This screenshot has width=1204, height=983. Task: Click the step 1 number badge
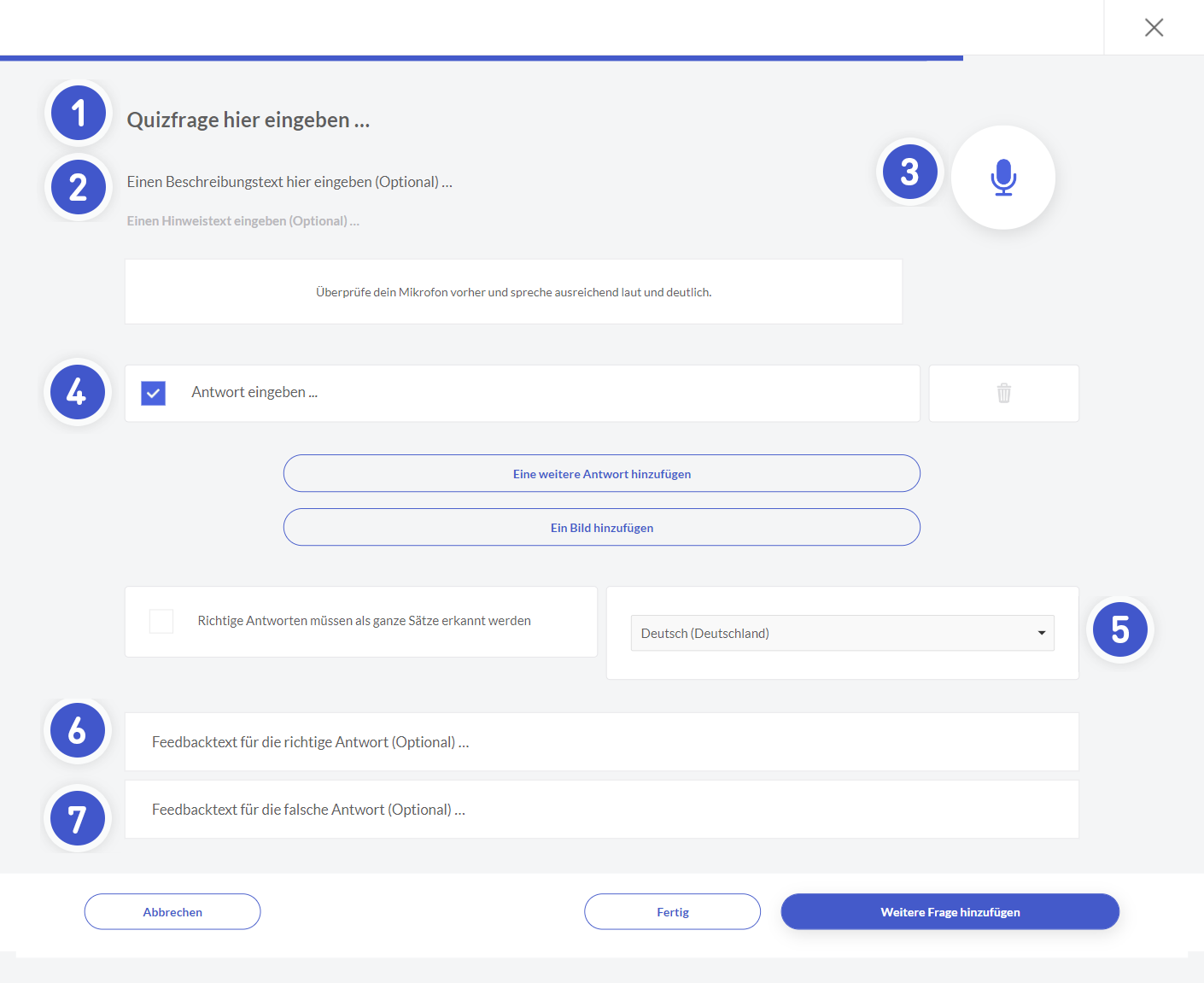79,113
